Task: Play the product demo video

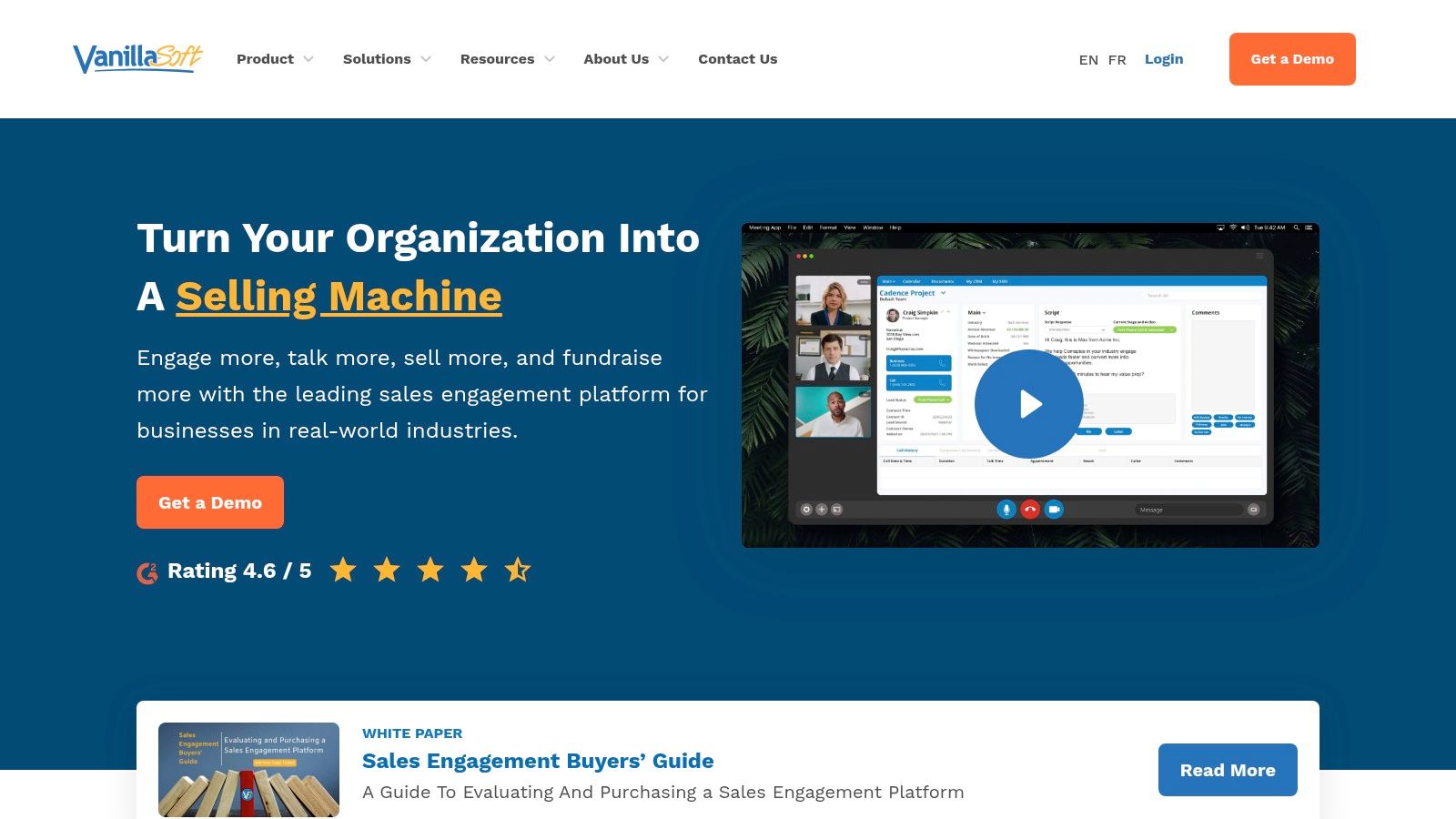Action: tap(1029, 404)
